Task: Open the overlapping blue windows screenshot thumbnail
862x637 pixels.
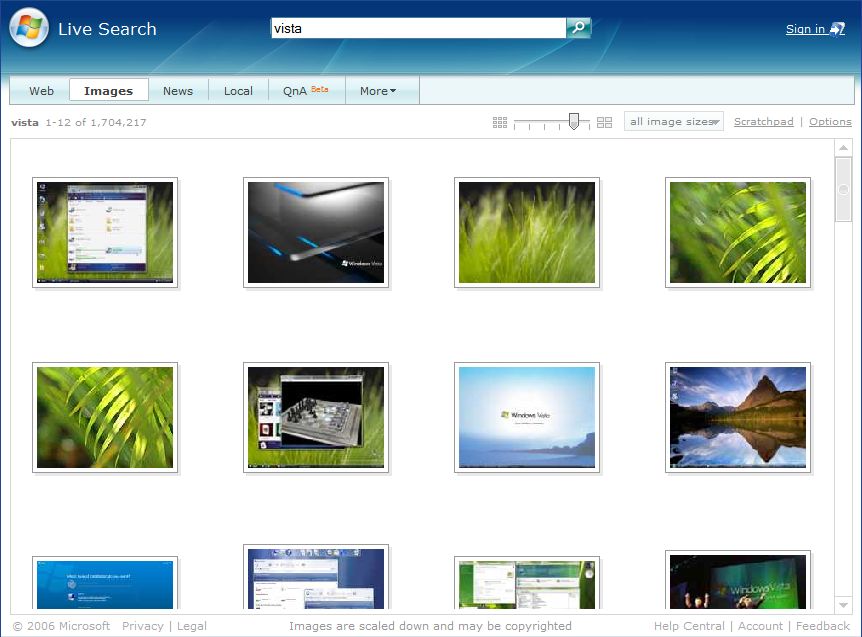Action: coord(316,577)
